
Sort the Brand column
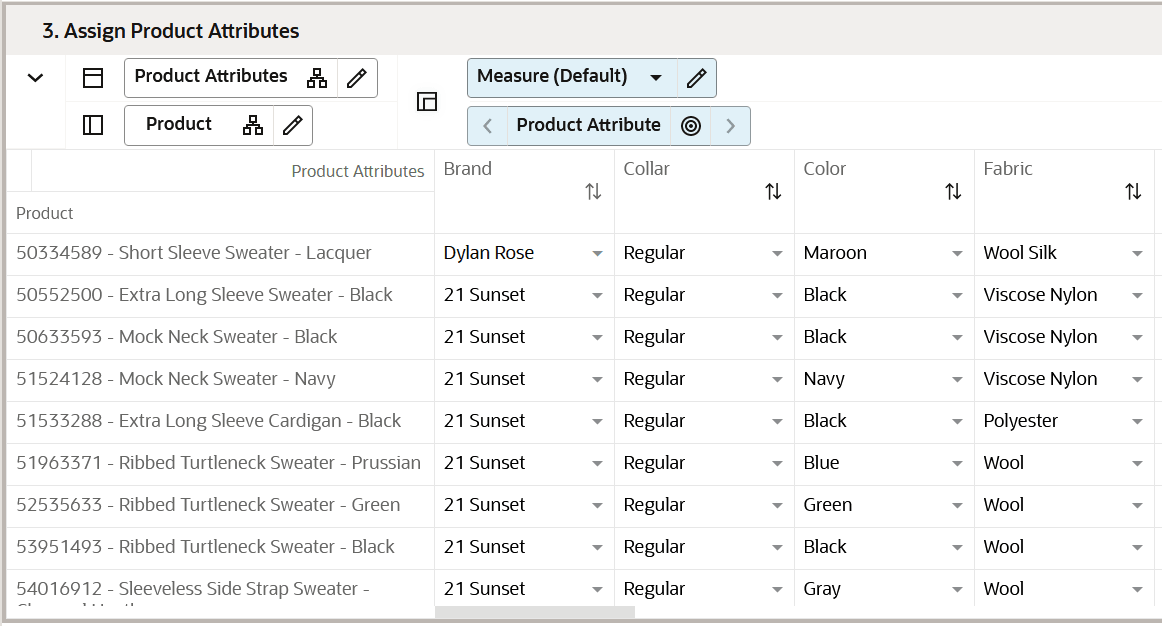[x=593, y=190]
